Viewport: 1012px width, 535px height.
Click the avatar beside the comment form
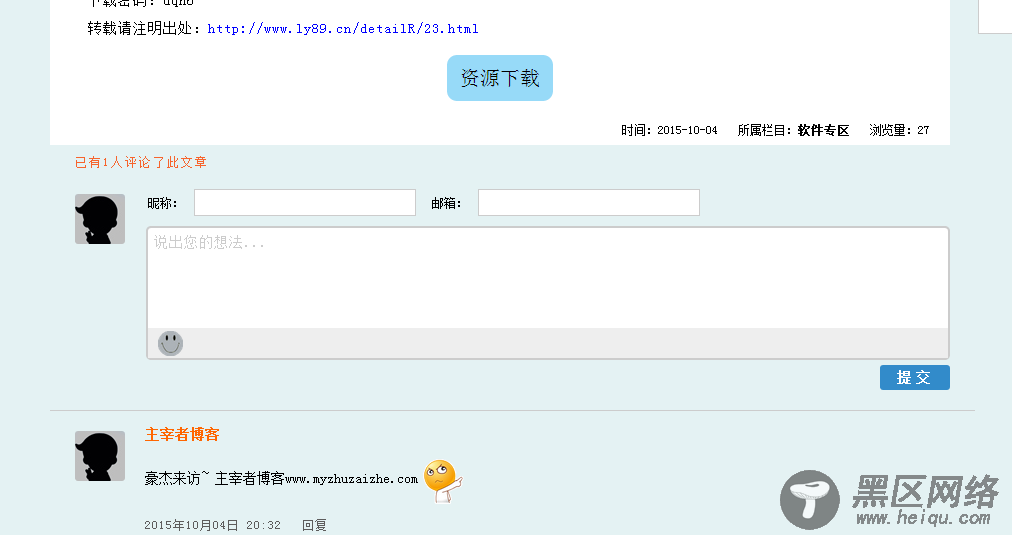coord(100,219)
